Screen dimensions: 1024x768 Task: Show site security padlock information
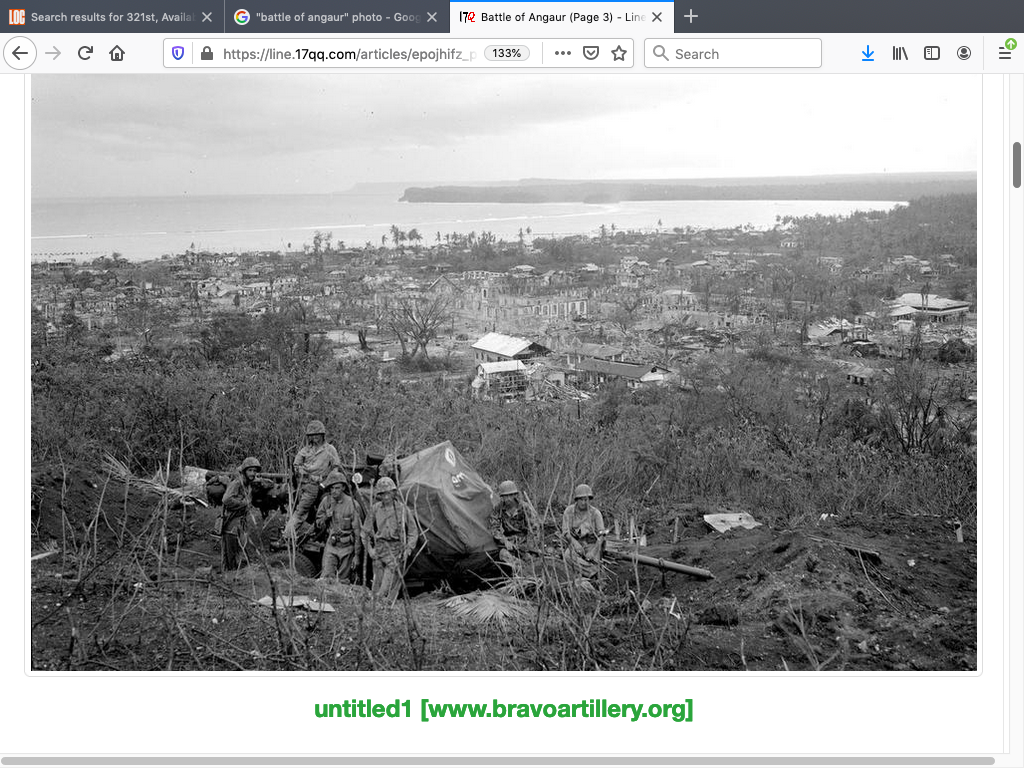(205, 54)
